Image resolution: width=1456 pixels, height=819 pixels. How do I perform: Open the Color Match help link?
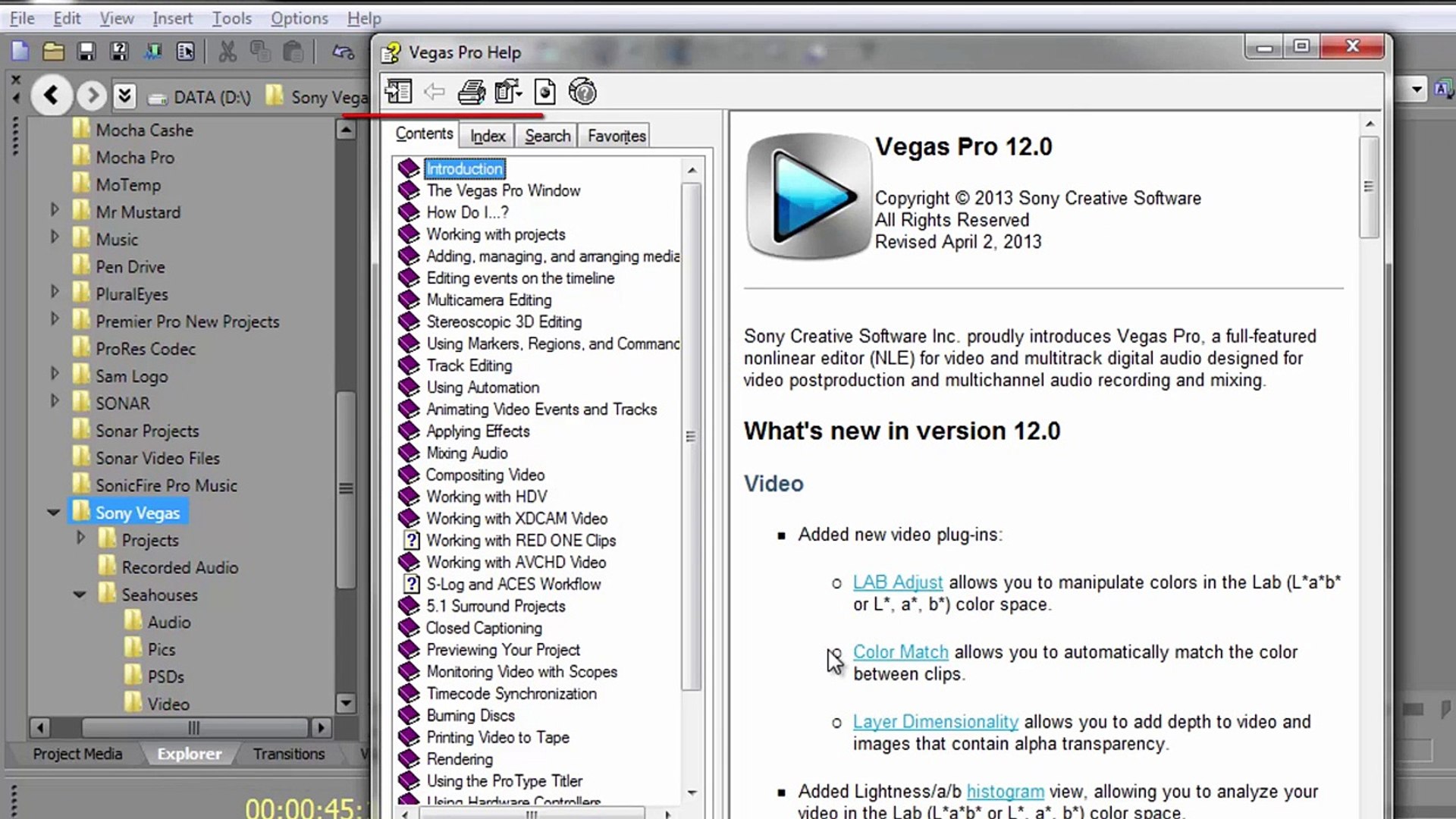point(900,652)
